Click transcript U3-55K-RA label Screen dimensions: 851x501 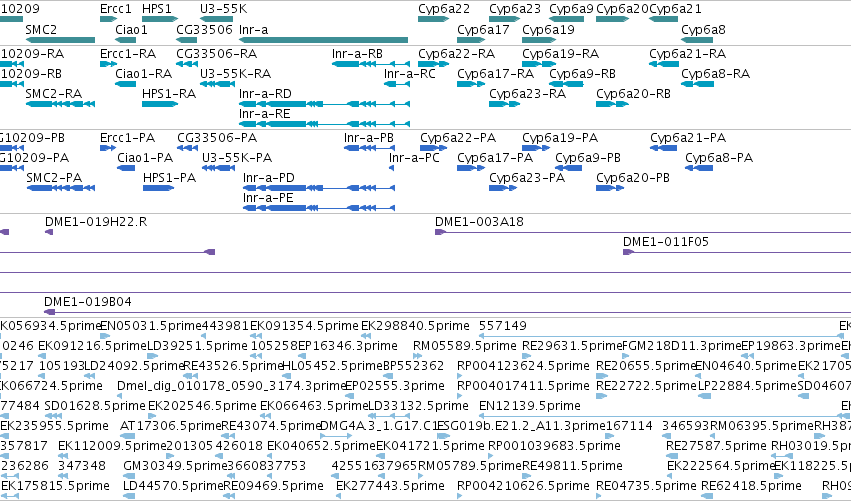point(236,73)
